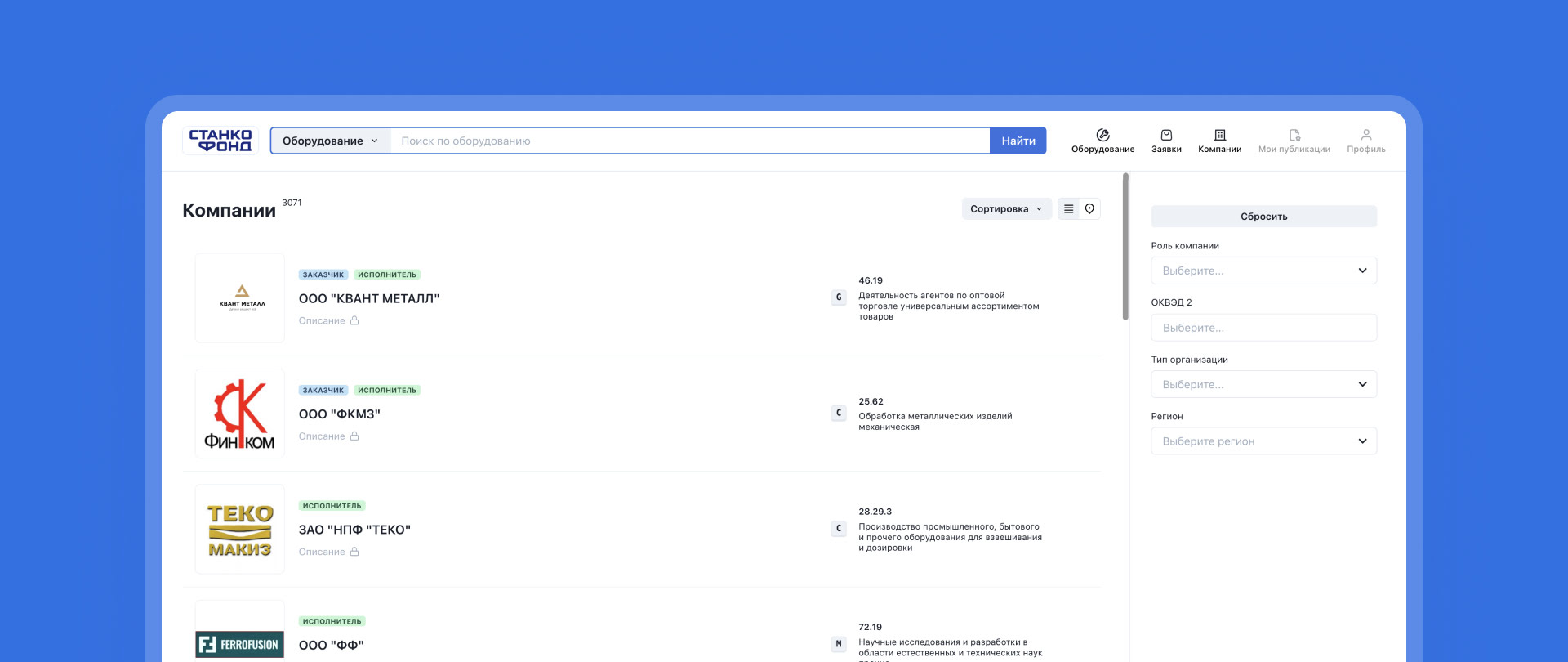The image size is (1568, 662).
Task: Click the OKVED code 28.29.3
Action: [x=875, y=512]
